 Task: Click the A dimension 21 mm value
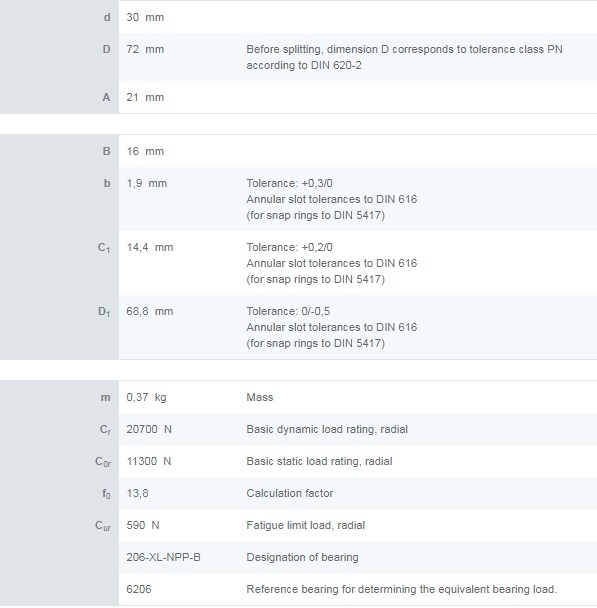145,97
